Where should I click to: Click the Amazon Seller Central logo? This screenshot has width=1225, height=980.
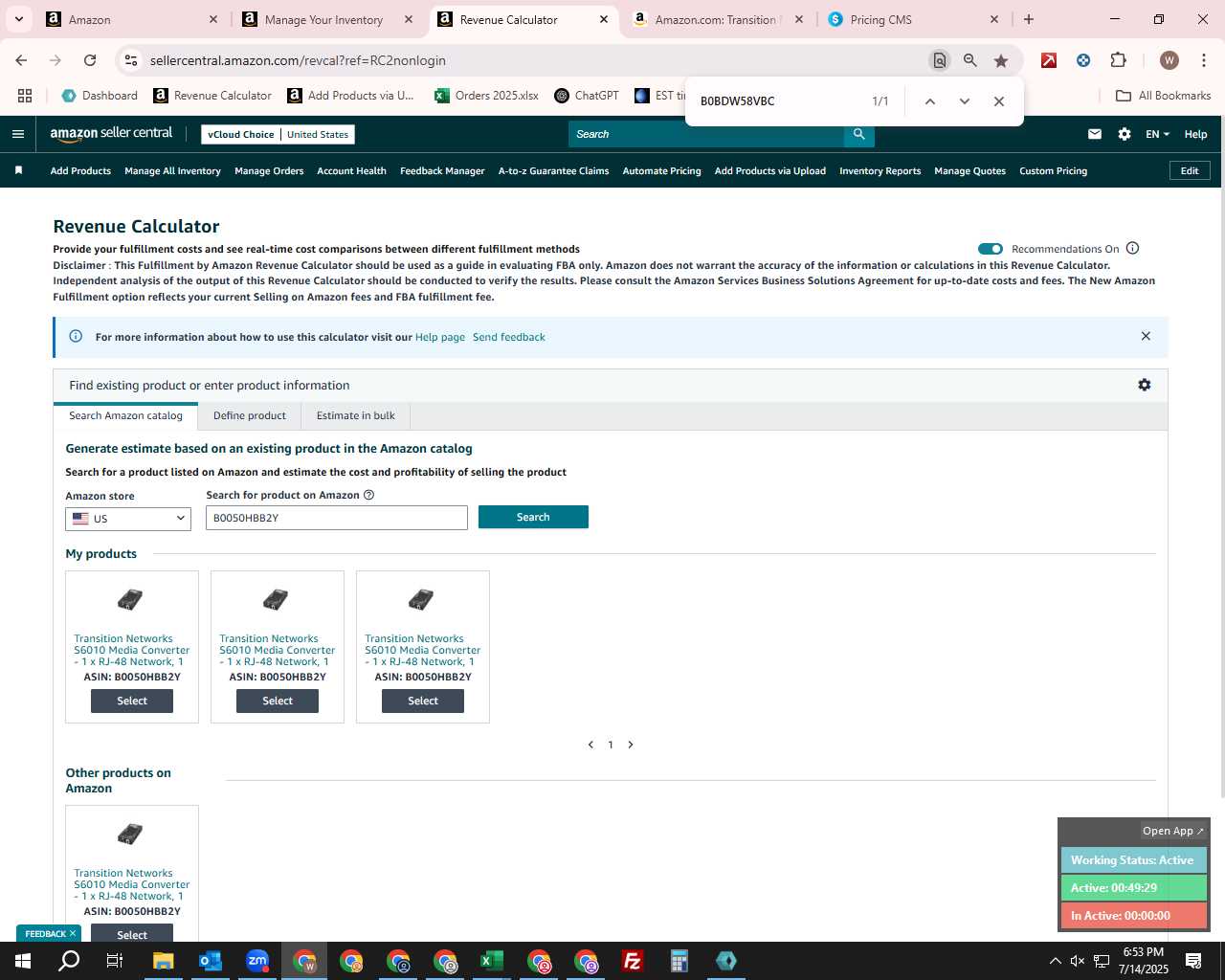coord(111,134)
